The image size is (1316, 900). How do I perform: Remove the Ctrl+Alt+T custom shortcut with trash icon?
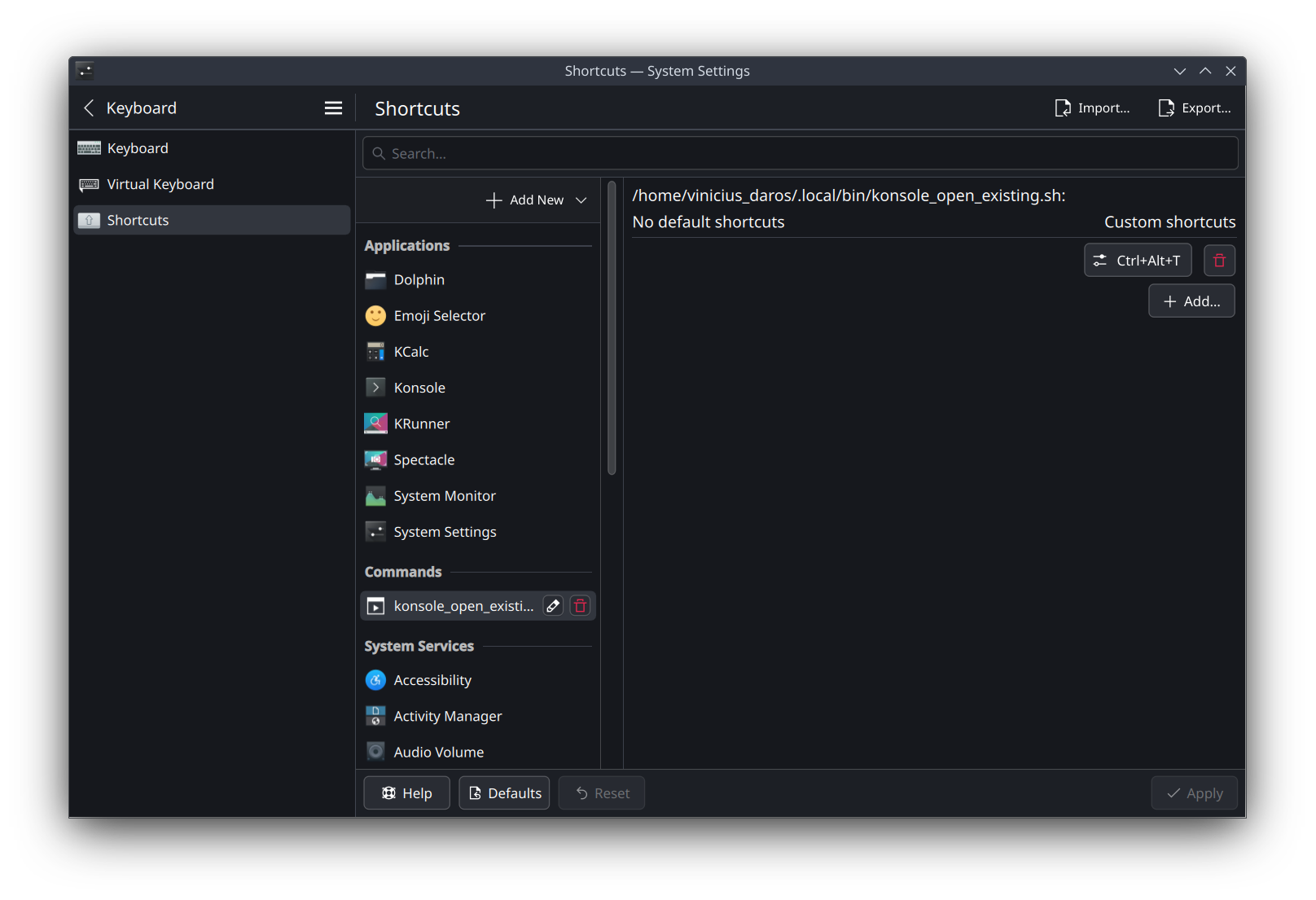click(1219, 261)
